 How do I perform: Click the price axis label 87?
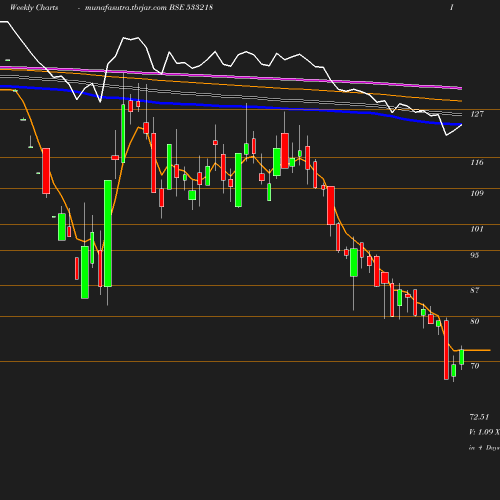tap(475, 290)
